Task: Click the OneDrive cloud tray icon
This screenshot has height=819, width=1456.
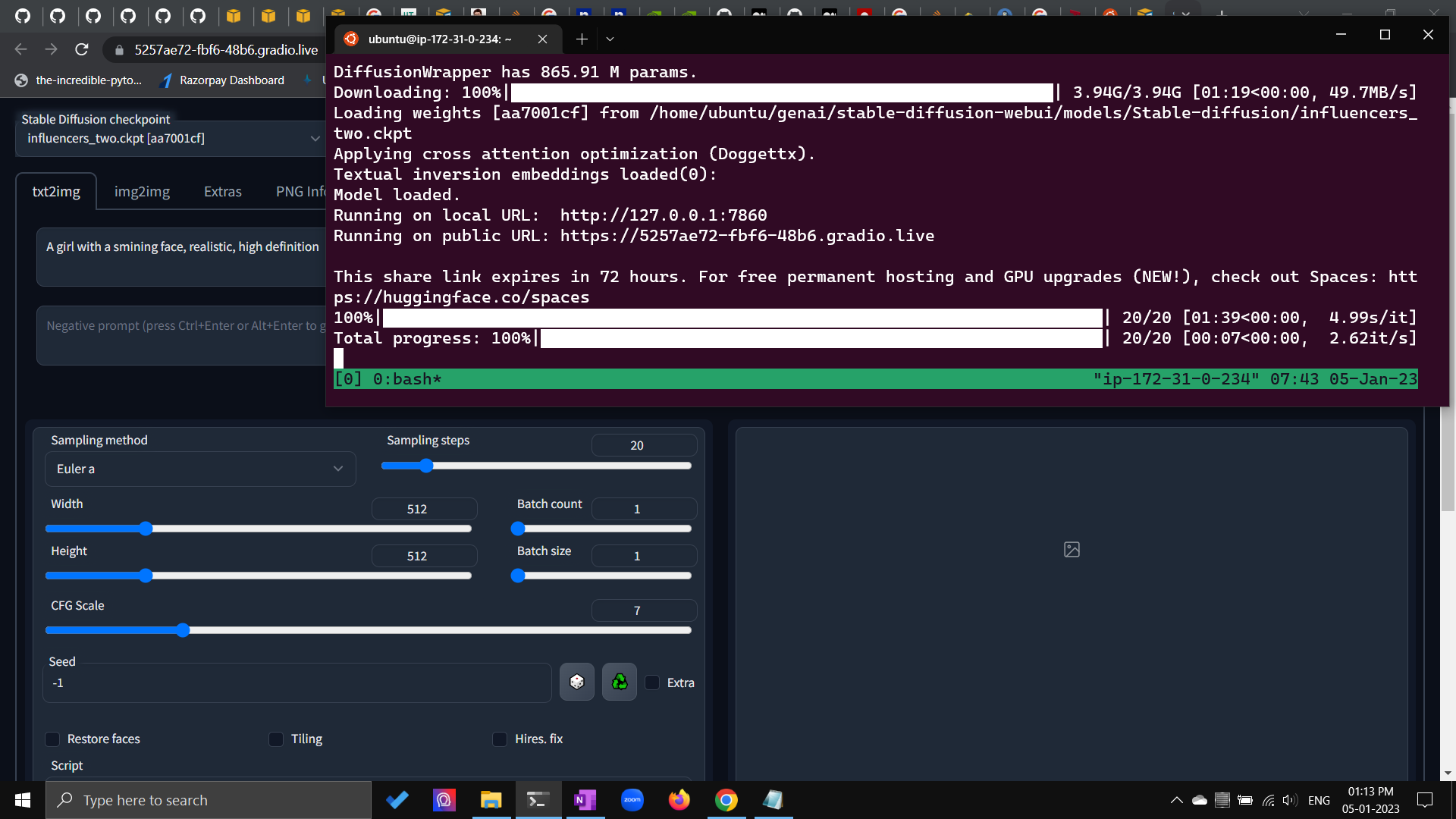Action: (1200, 800)
